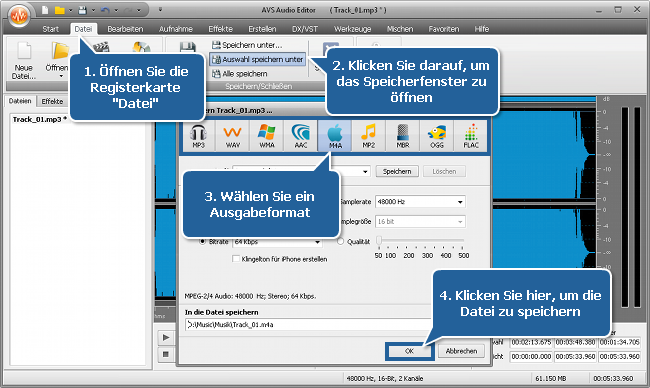650x388 pixels.
Task: Select the M4A format icon
Action: [335, 136]
